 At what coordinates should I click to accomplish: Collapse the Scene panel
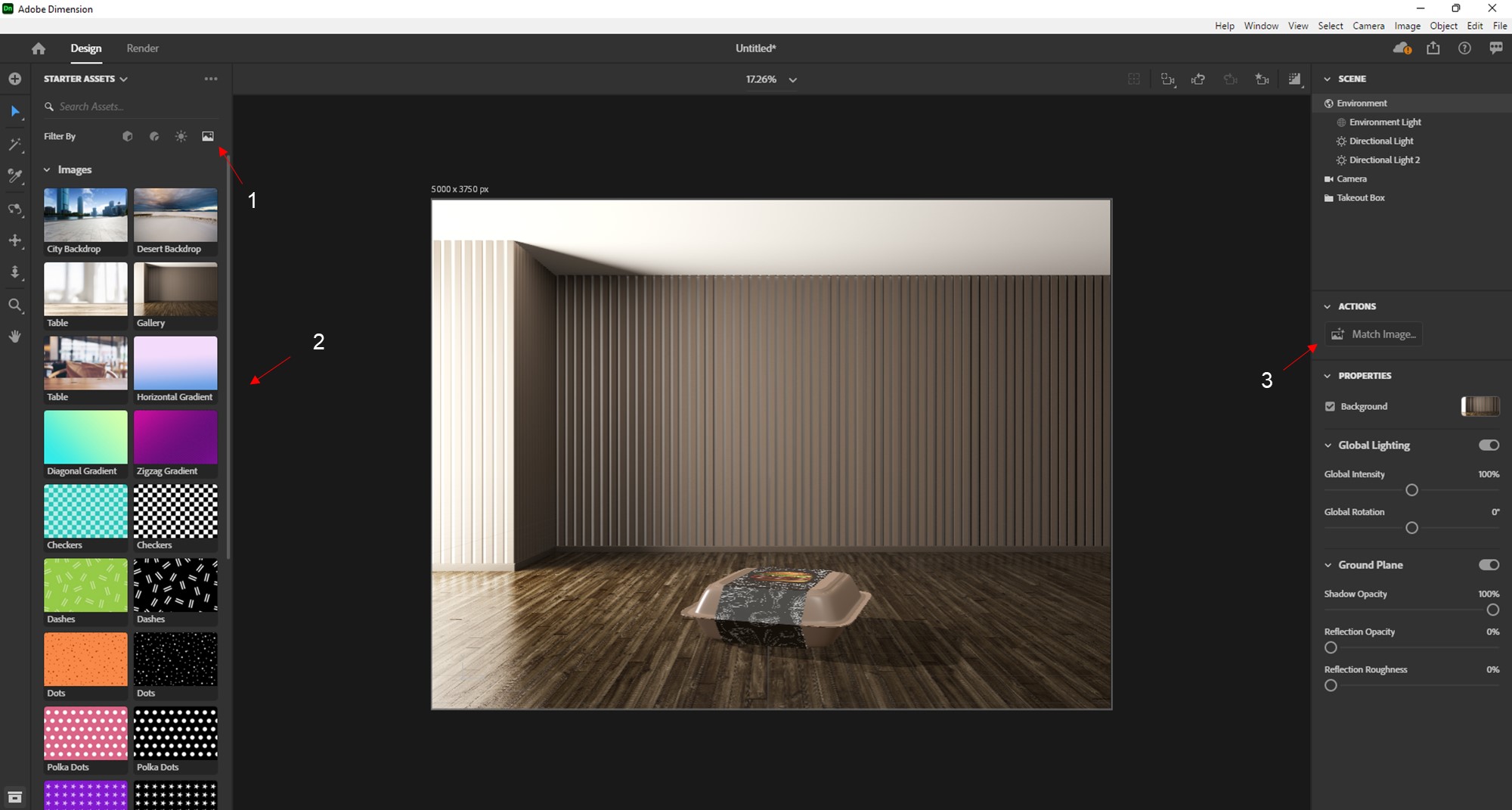click(1328, 79)
